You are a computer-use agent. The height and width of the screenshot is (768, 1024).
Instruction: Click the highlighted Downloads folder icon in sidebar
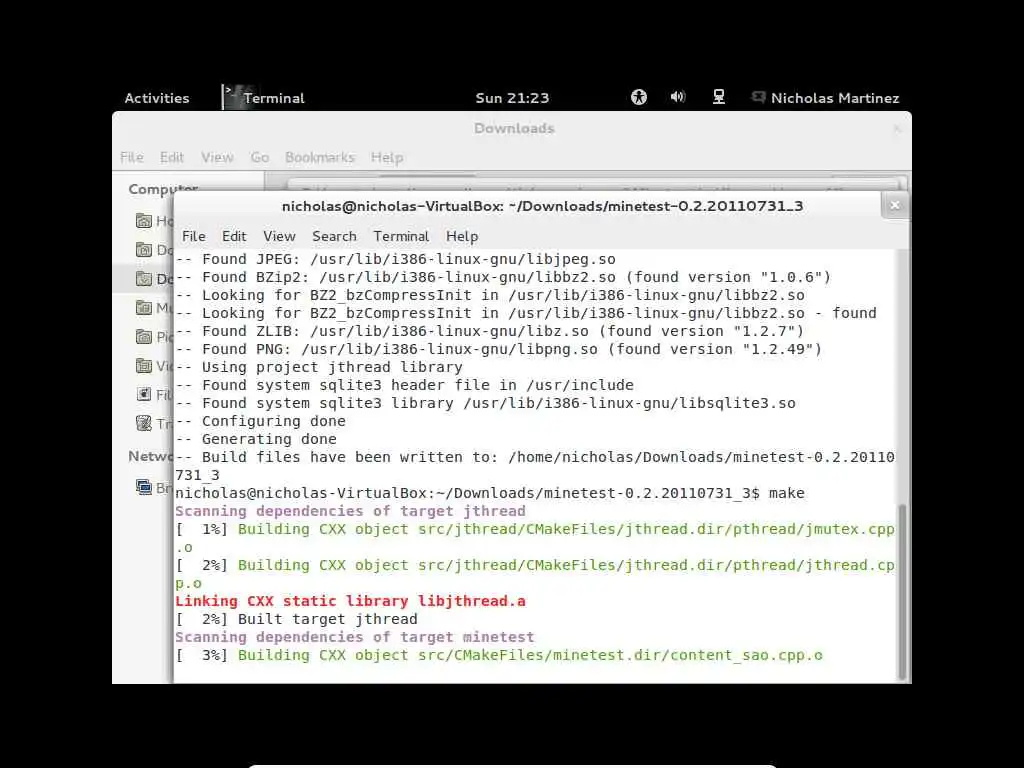point(144,279)
